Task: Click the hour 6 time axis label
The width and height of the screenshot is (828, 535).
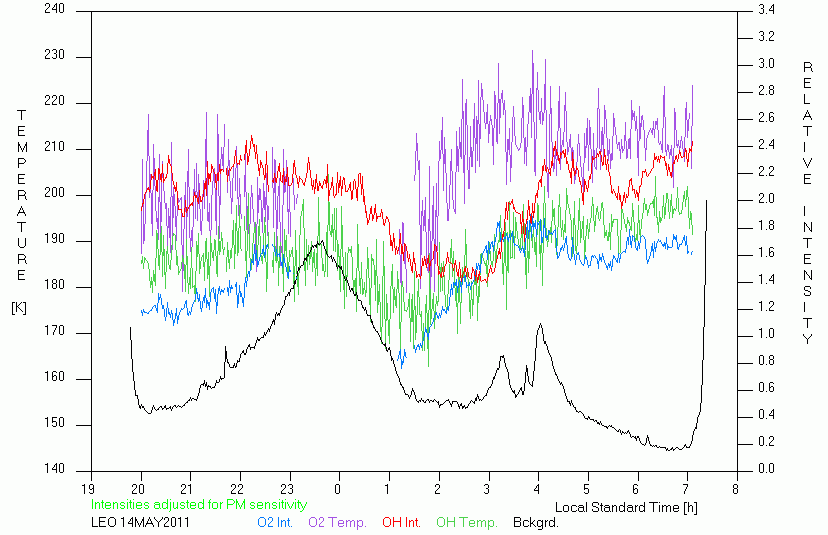Action: tap(636, 489)
